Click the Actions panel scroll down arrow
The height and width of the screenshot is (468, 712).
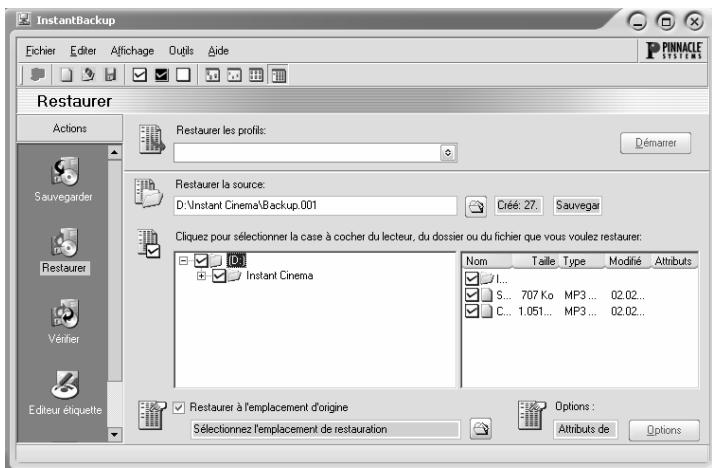tap(114, 434)
